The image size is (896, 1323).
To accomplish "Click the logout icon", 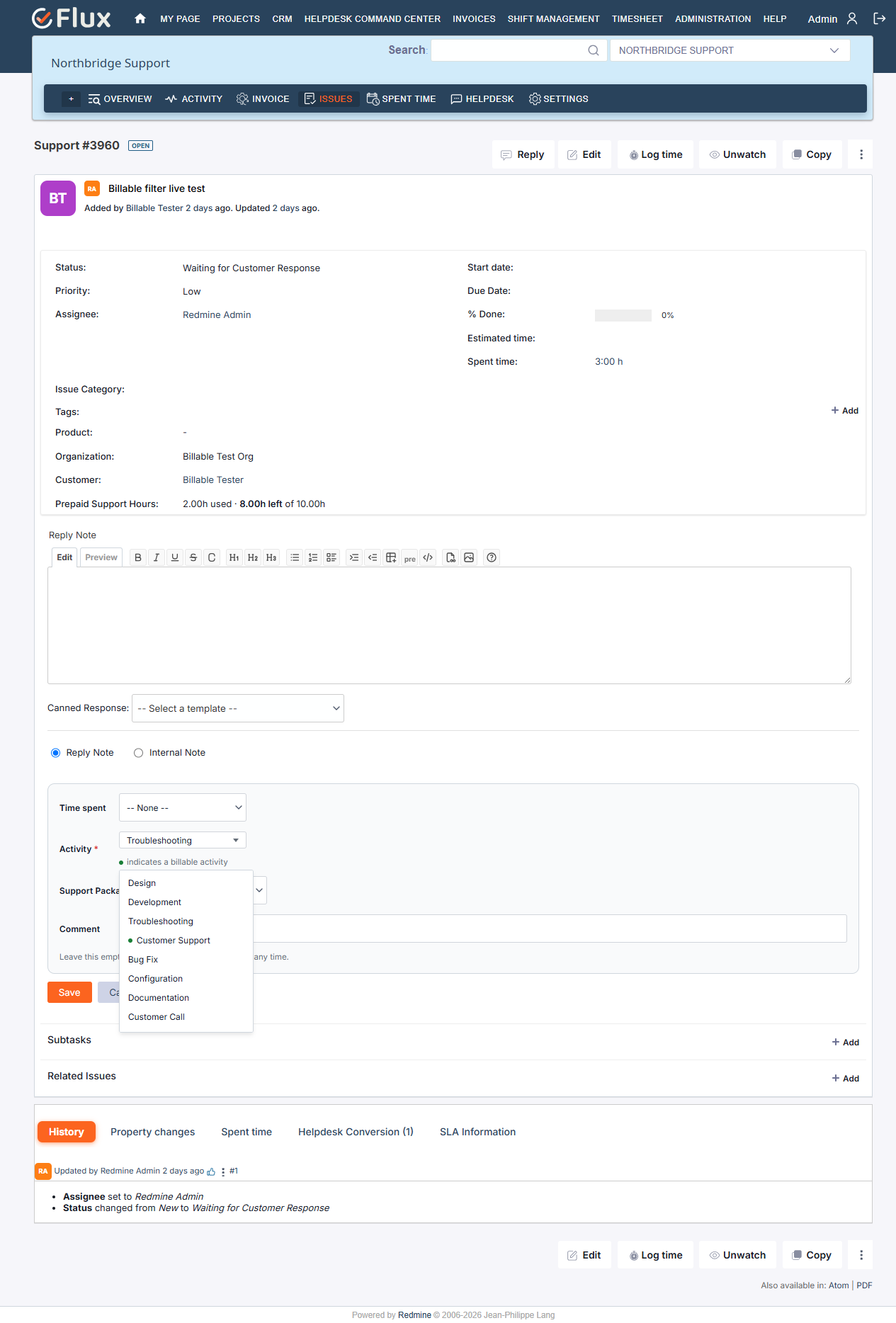I will coord(880,18).
